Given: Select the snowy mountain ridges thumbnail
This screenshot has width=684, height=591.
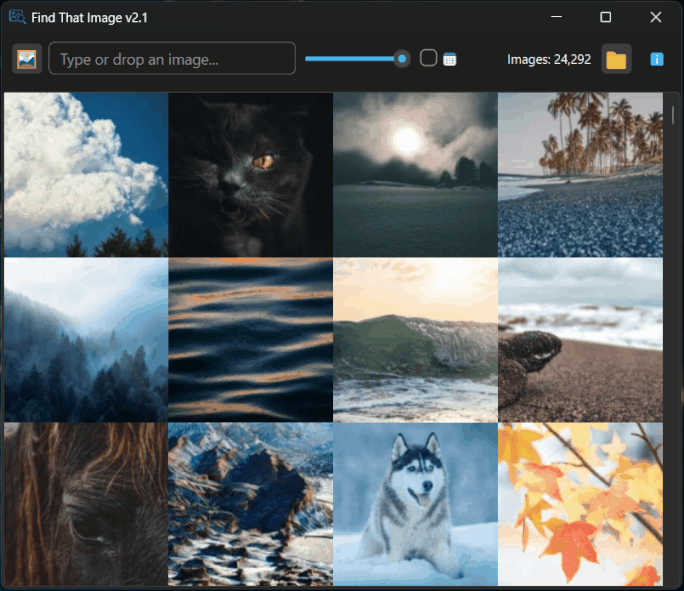Looking at the screenshot, I should click(250, 504).
